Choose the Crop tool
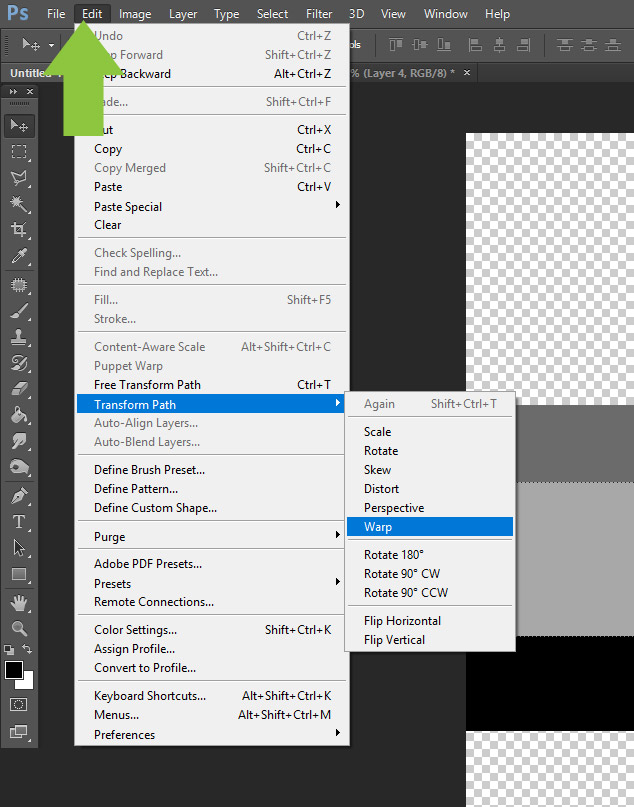 pyautogui.click(x=19, y=230)
